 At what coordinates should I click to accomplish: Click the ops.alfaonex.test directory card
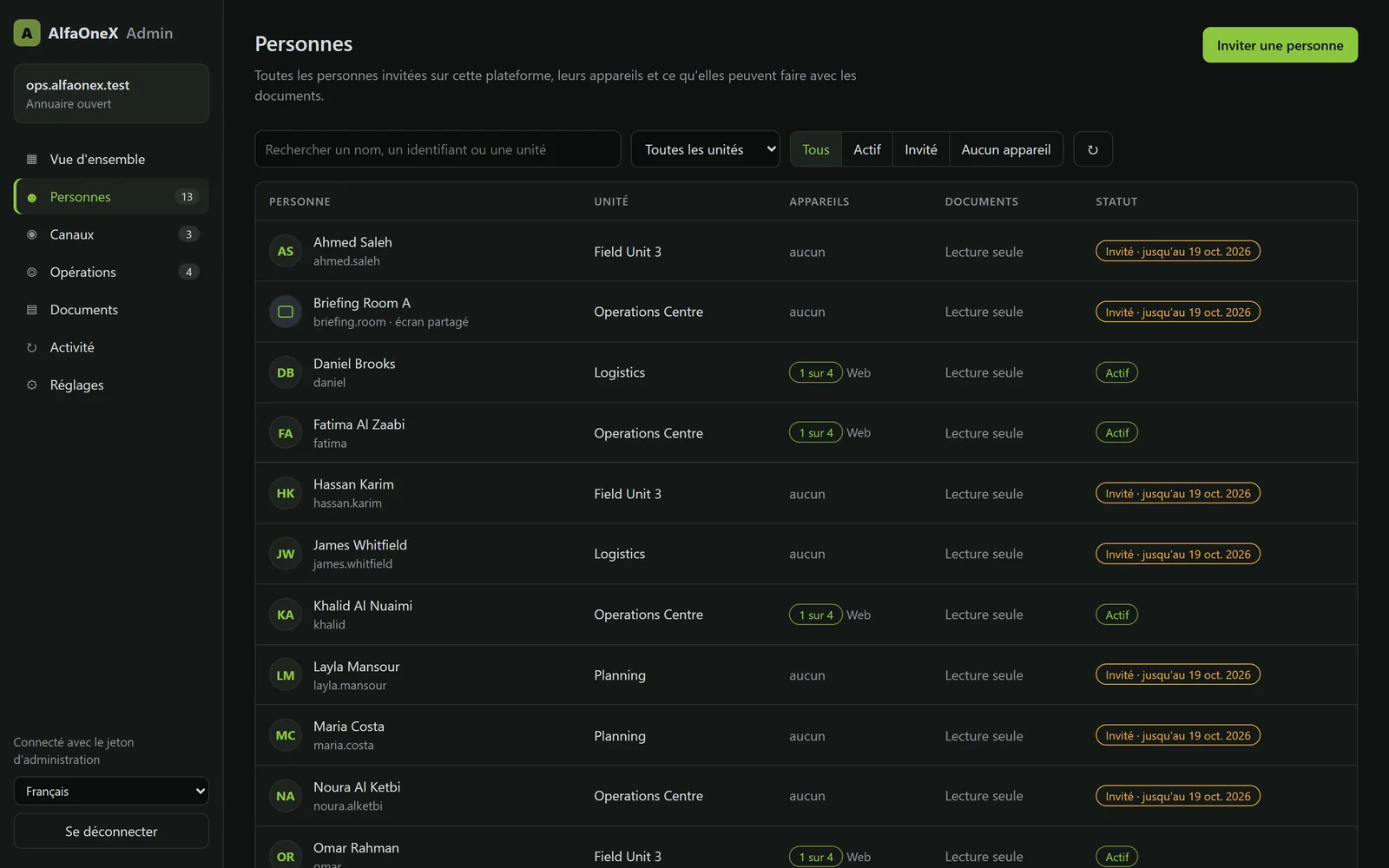click(x=111, y=94)
